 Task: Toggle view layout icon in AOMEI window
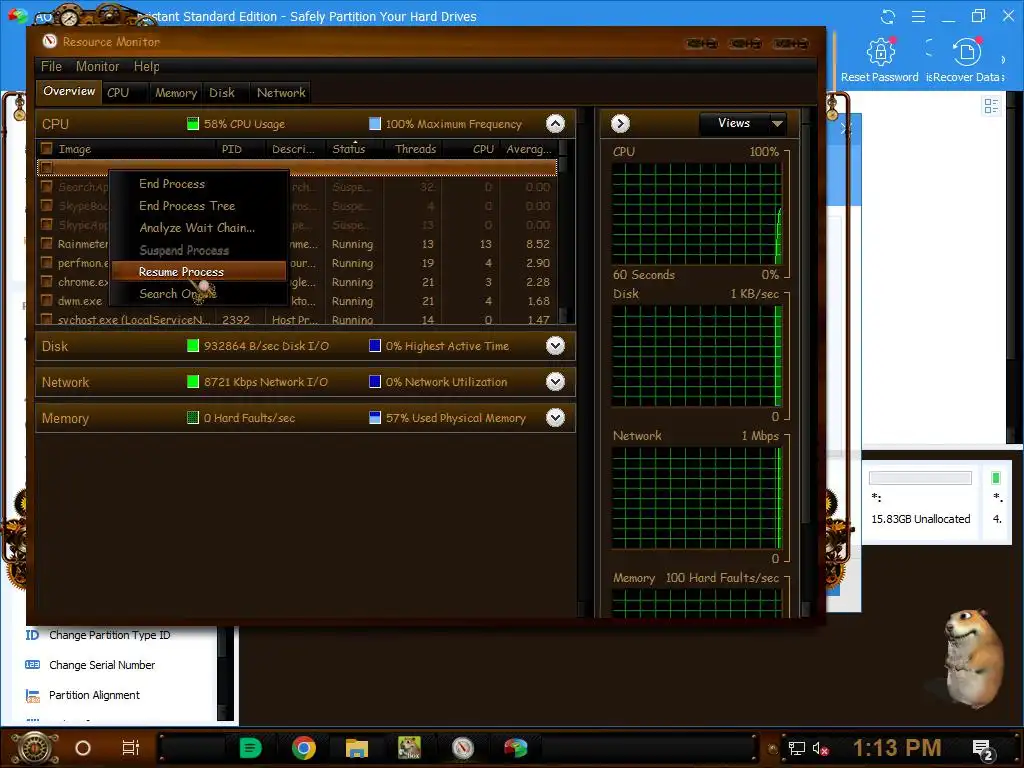tap(991, 106)
